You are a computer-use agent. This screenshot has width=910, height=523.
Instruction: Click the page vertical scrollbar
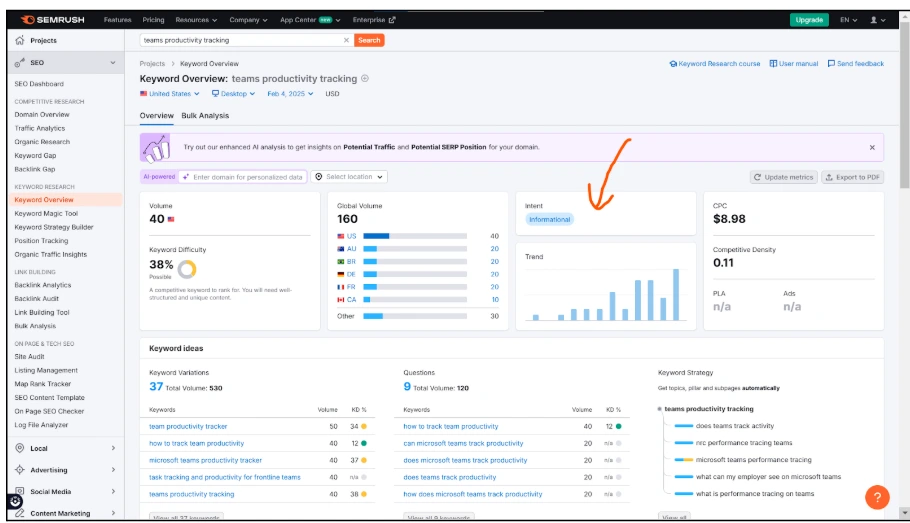904,104
